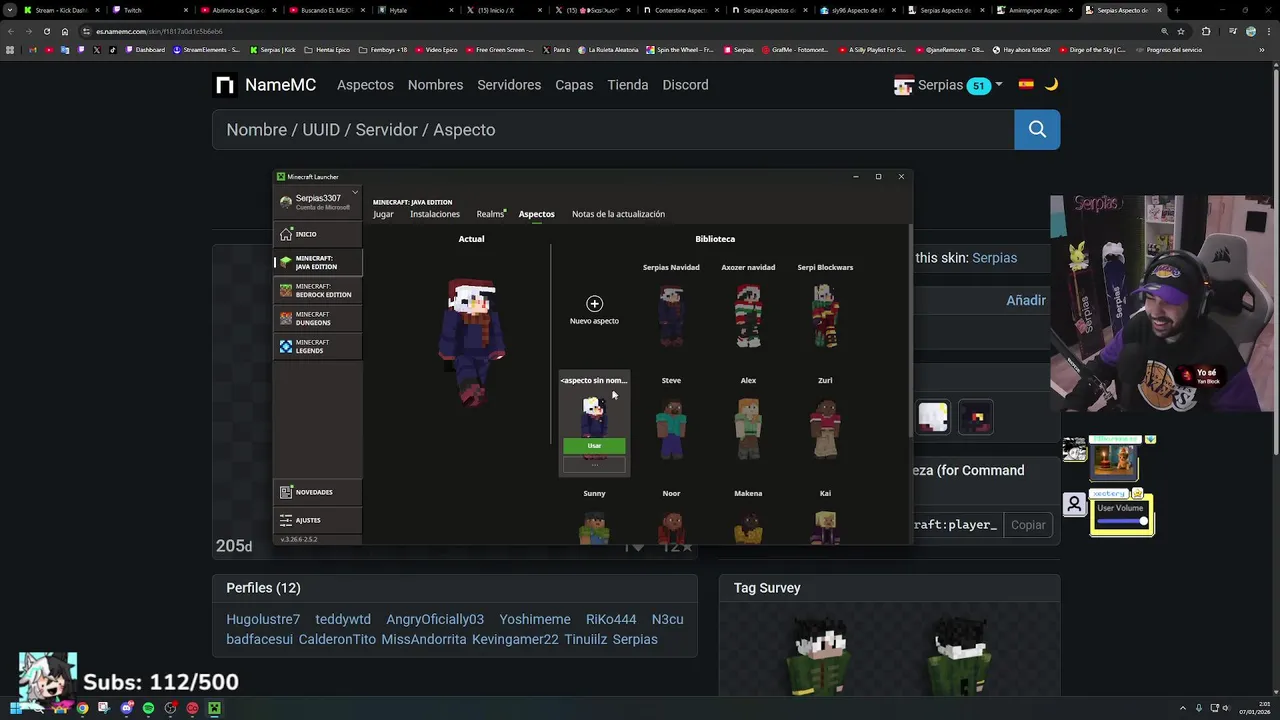
Task: Open Aspectos in NameMC navigation
Action: [365, 85]
